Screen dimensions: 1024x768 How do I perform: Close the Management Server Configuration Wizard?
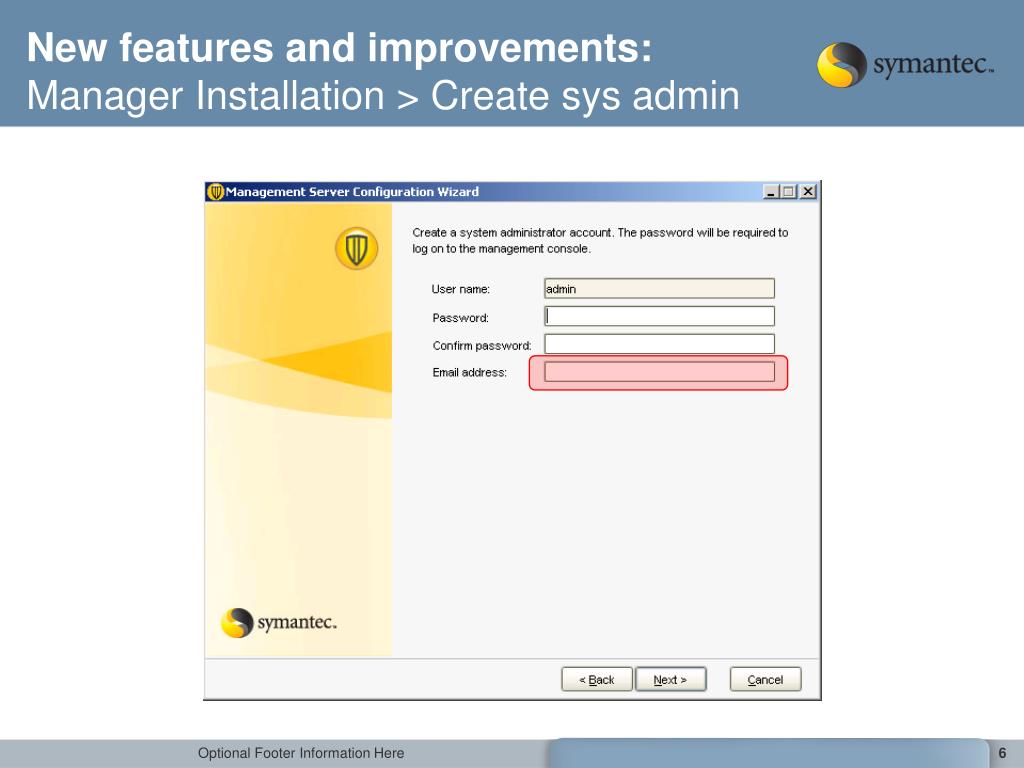point(808,191)
